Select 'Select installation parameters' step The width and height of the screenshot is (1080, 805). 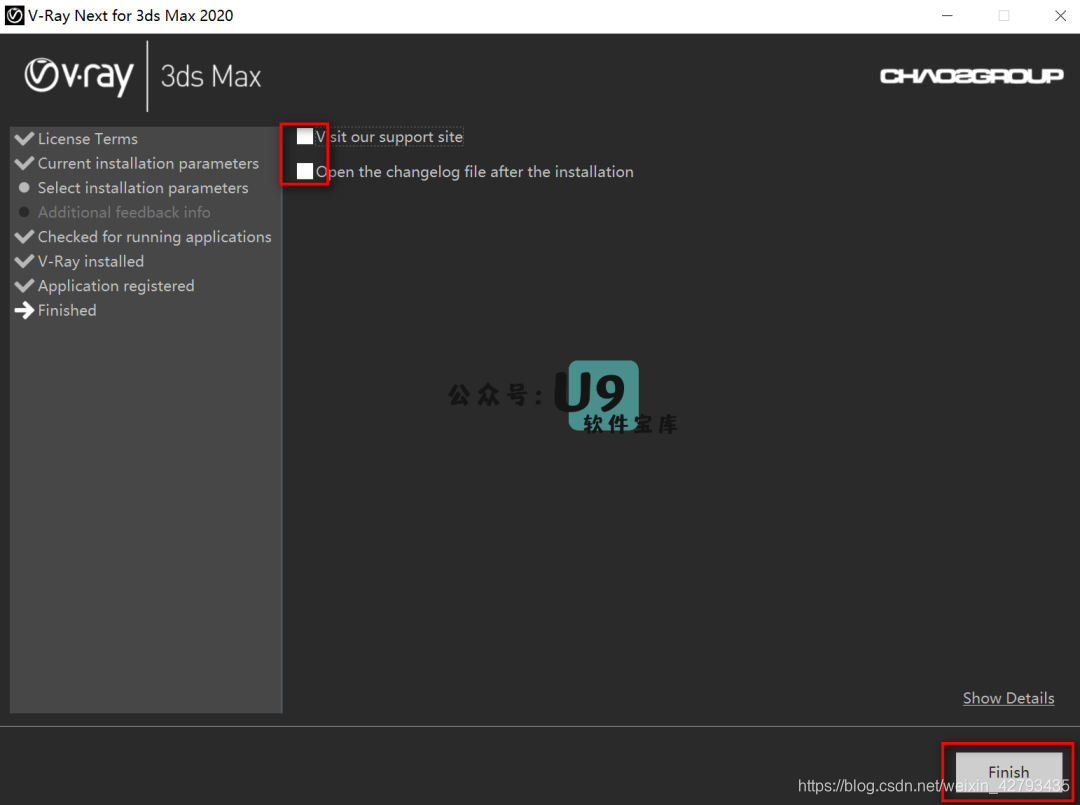point(143,188)
